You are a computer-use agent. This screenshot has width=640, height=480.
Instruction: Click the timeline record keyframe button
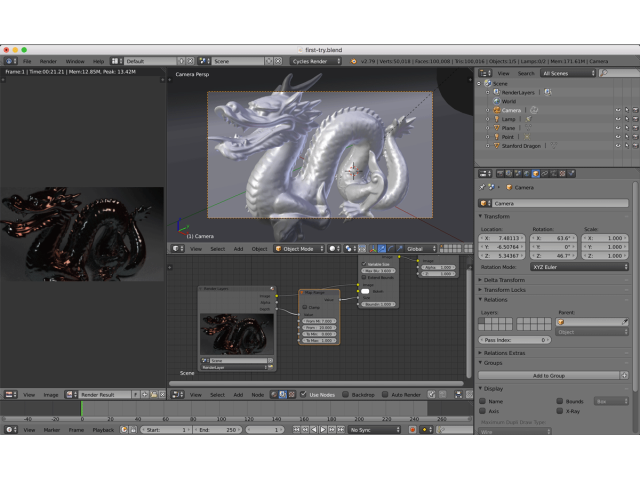[x=412, y=430]
